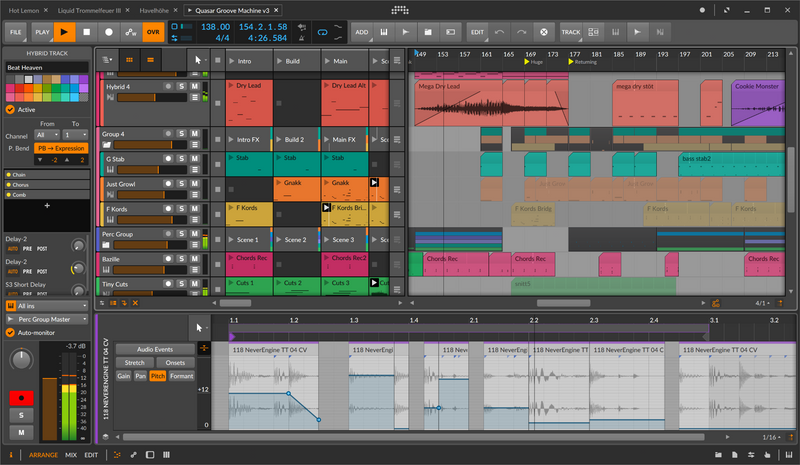Image resolution: width=800 pixels, height=465 pixels.
Task: Pick the purple track color swatch
Action: click(84, 79)
